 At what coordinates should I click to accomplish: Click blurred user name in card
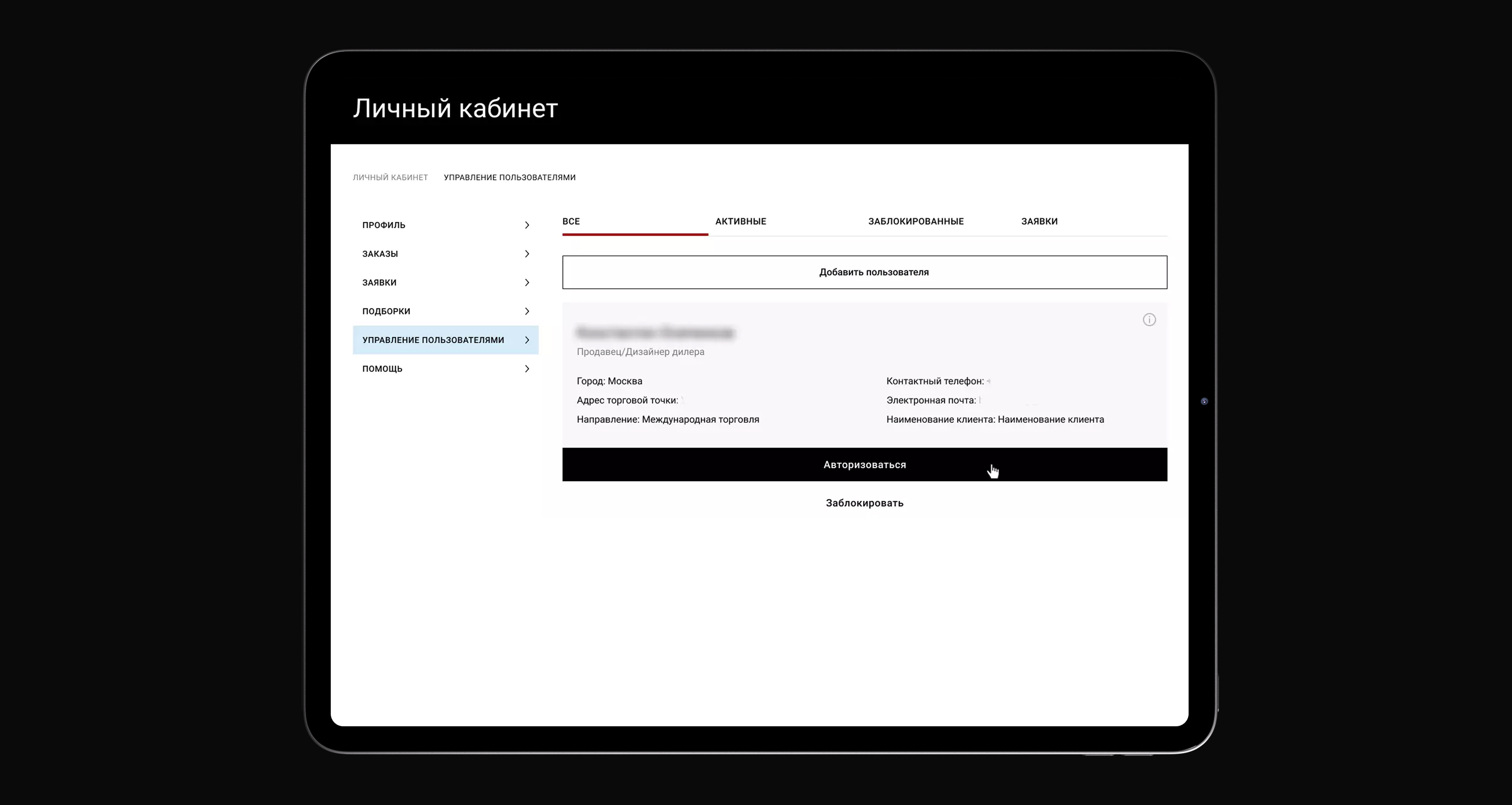tap(655, 333)
